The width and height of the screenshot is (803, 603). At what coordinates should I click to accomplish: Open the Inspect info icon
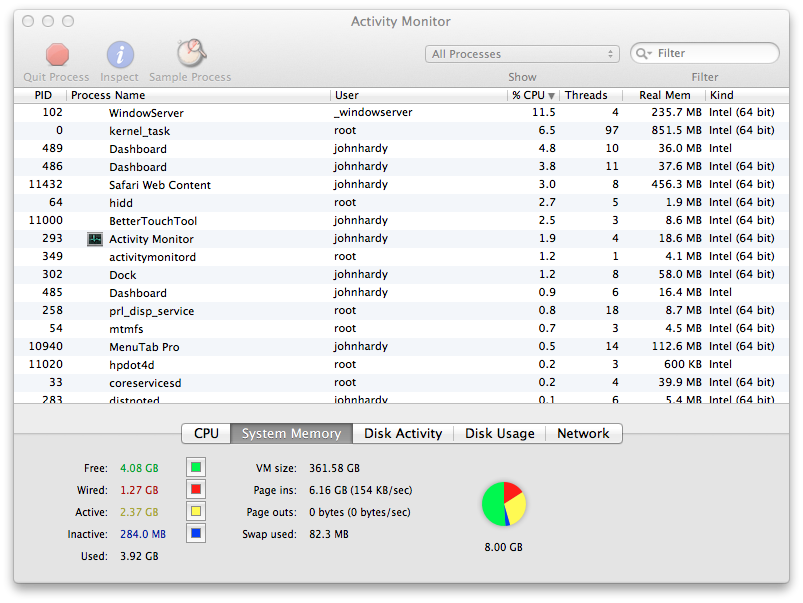tap(120, 55)
